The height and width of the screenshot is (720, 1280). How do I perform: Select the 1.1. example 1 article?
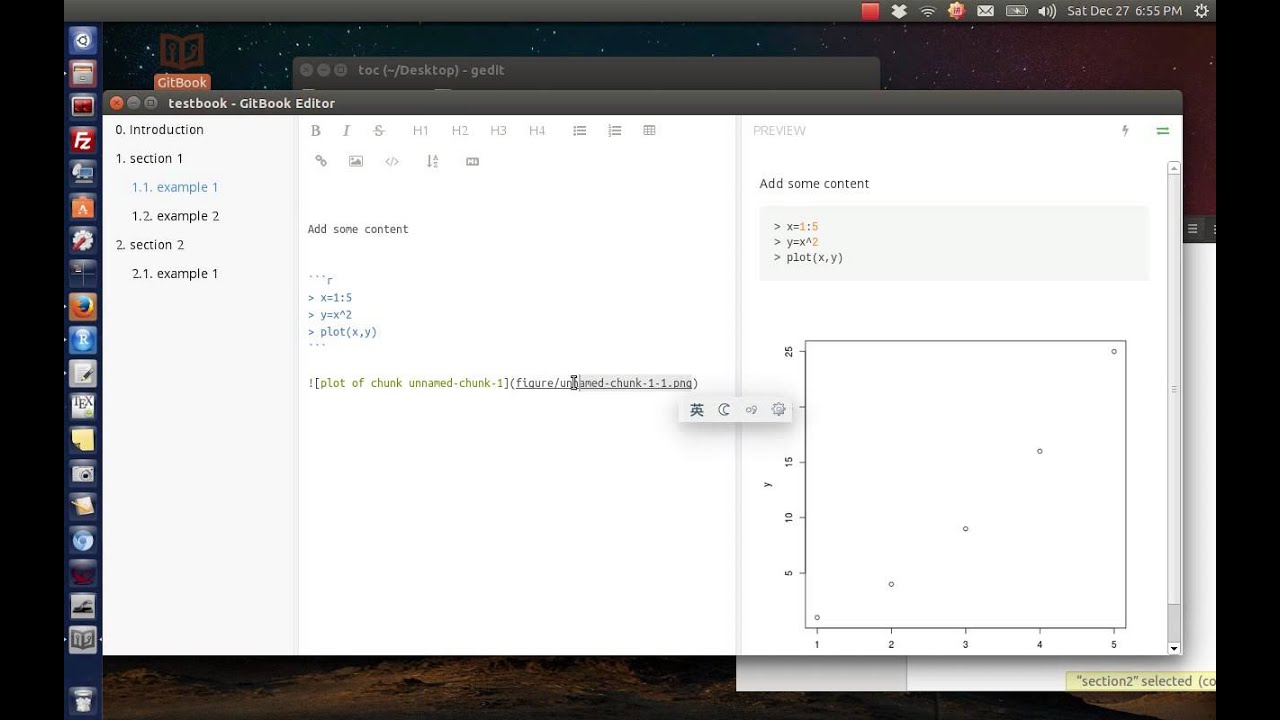[175, 187]
